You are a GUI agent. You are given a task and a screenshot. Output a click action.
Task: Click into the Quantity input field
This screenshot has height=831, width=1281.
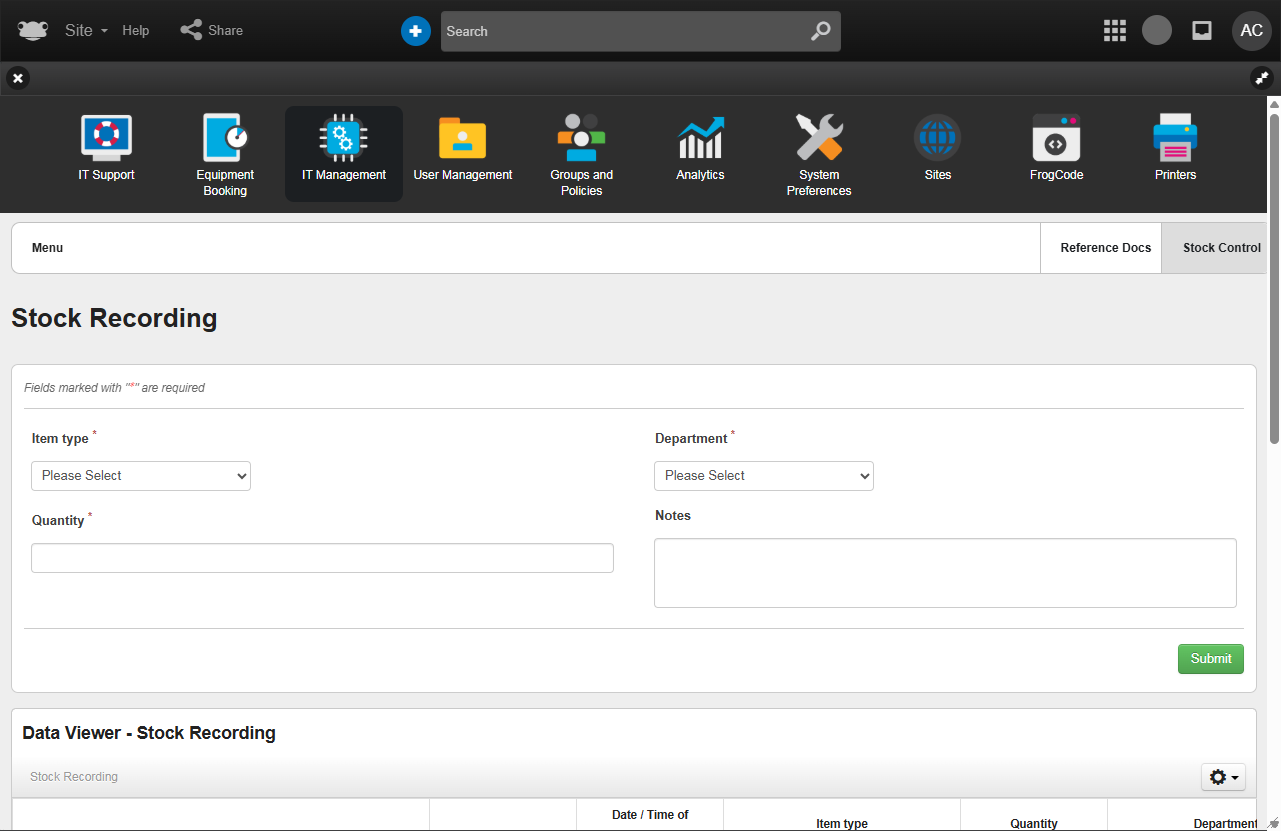click(322, 558)
